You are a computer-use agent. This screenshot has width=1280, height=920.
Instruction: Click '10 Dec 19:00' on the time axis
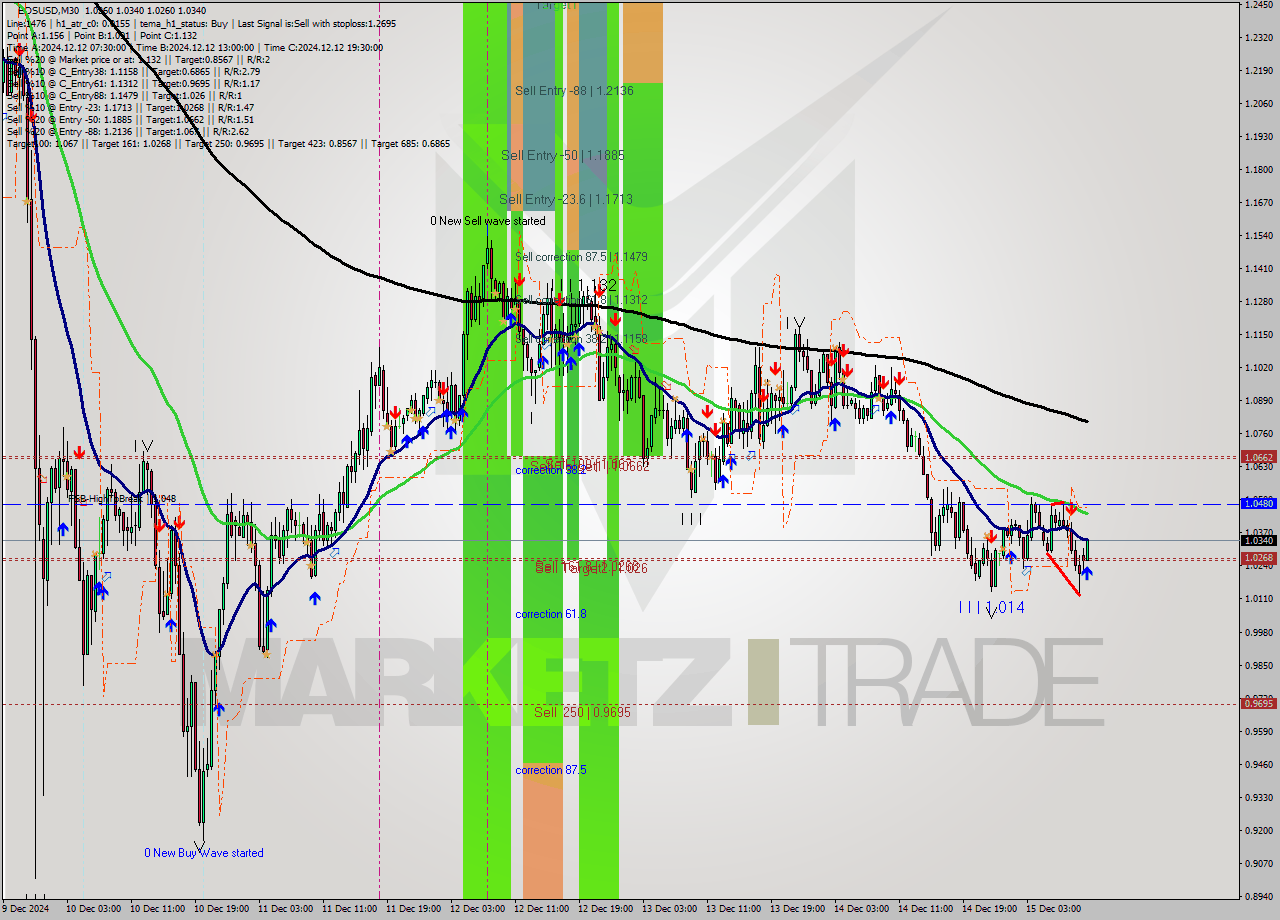[222, 909]
